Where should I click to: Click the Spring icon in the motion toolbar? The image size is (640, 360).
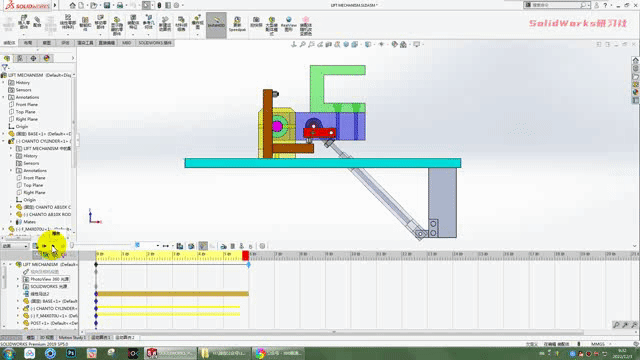coord(233,246)
